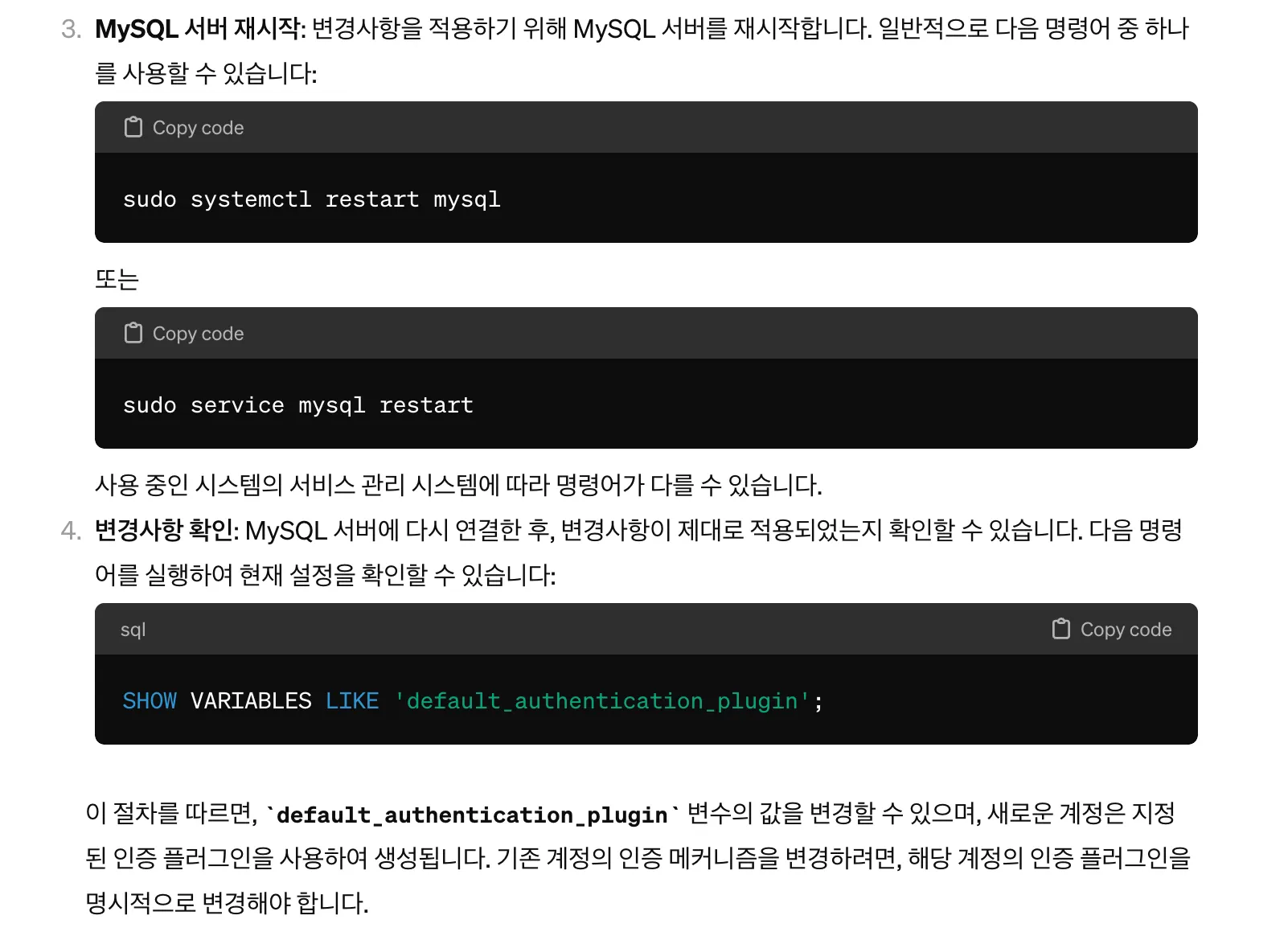The width and height of the screenshot is (1288, 936).
Task: Click the blue SHOW keyword
Action: click(150, 701)
